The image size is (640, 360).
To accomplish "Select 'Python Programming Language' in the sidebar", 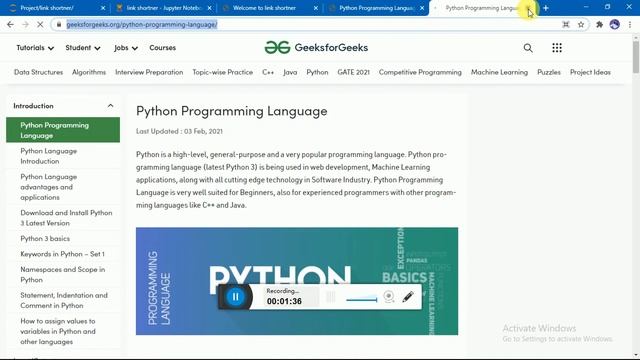I will [x=63, y=130].
